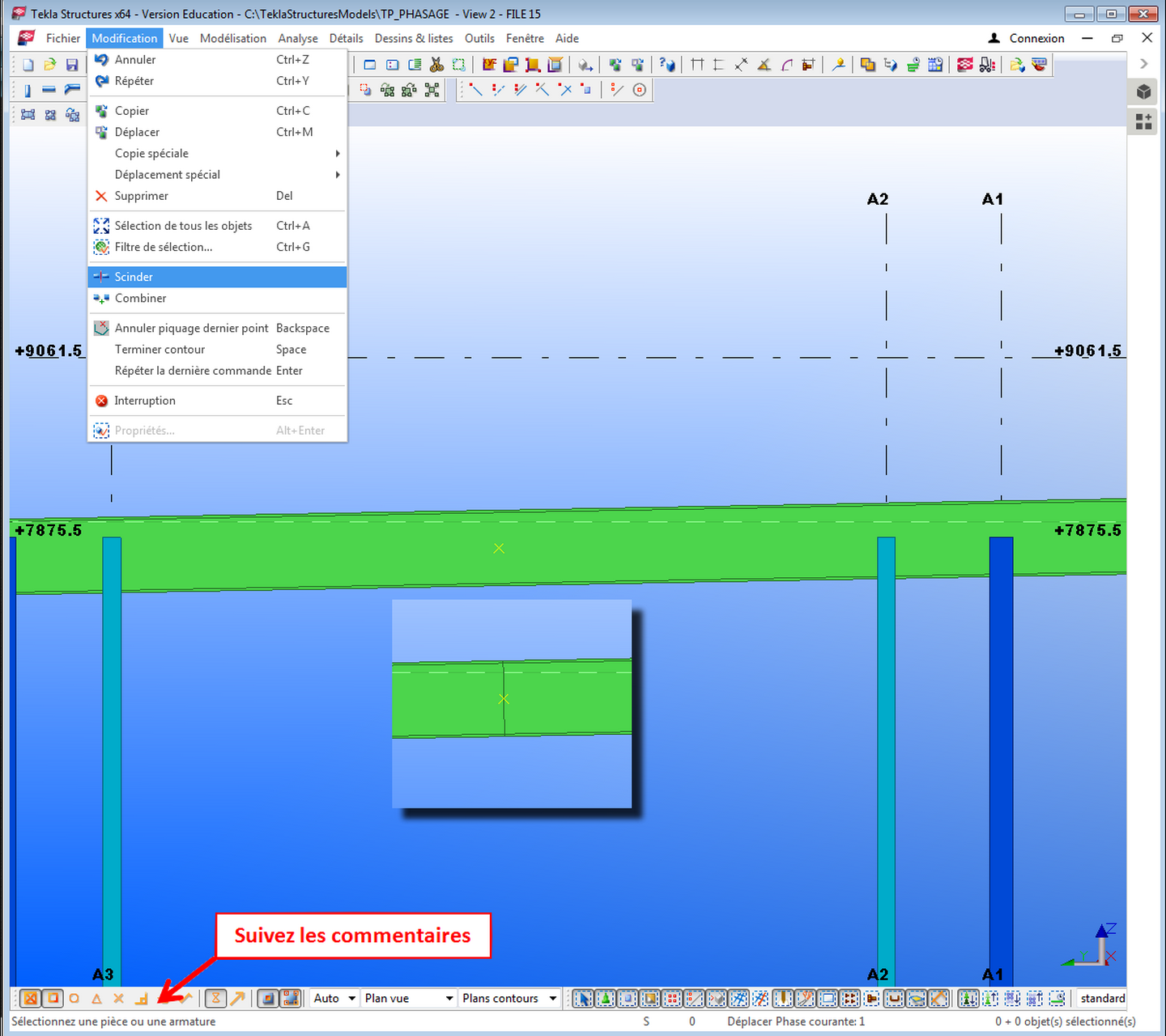Click the yellow ball pin toolbar icon
The width and height of the screenshot is (1166, 1036).
pyautogui.click(x=838, y=65)
